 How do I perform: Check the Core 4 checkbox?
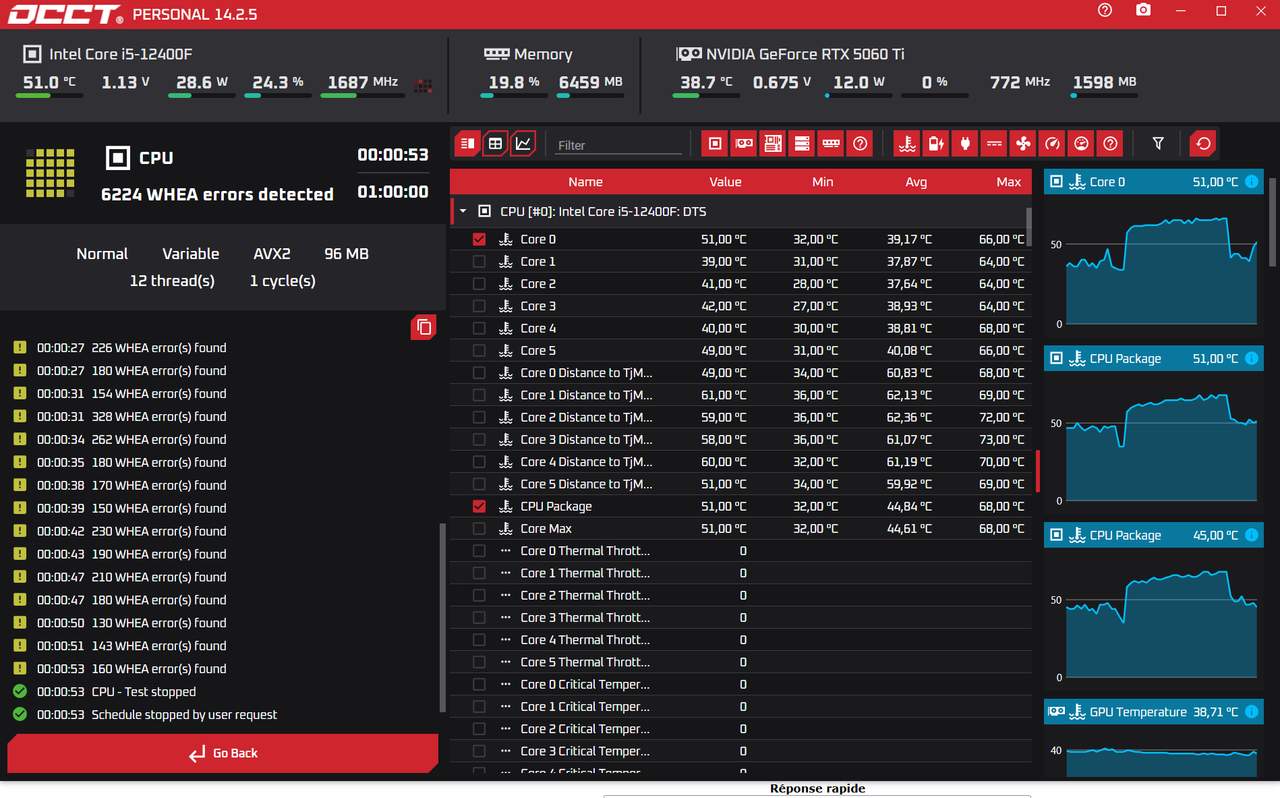479,328
